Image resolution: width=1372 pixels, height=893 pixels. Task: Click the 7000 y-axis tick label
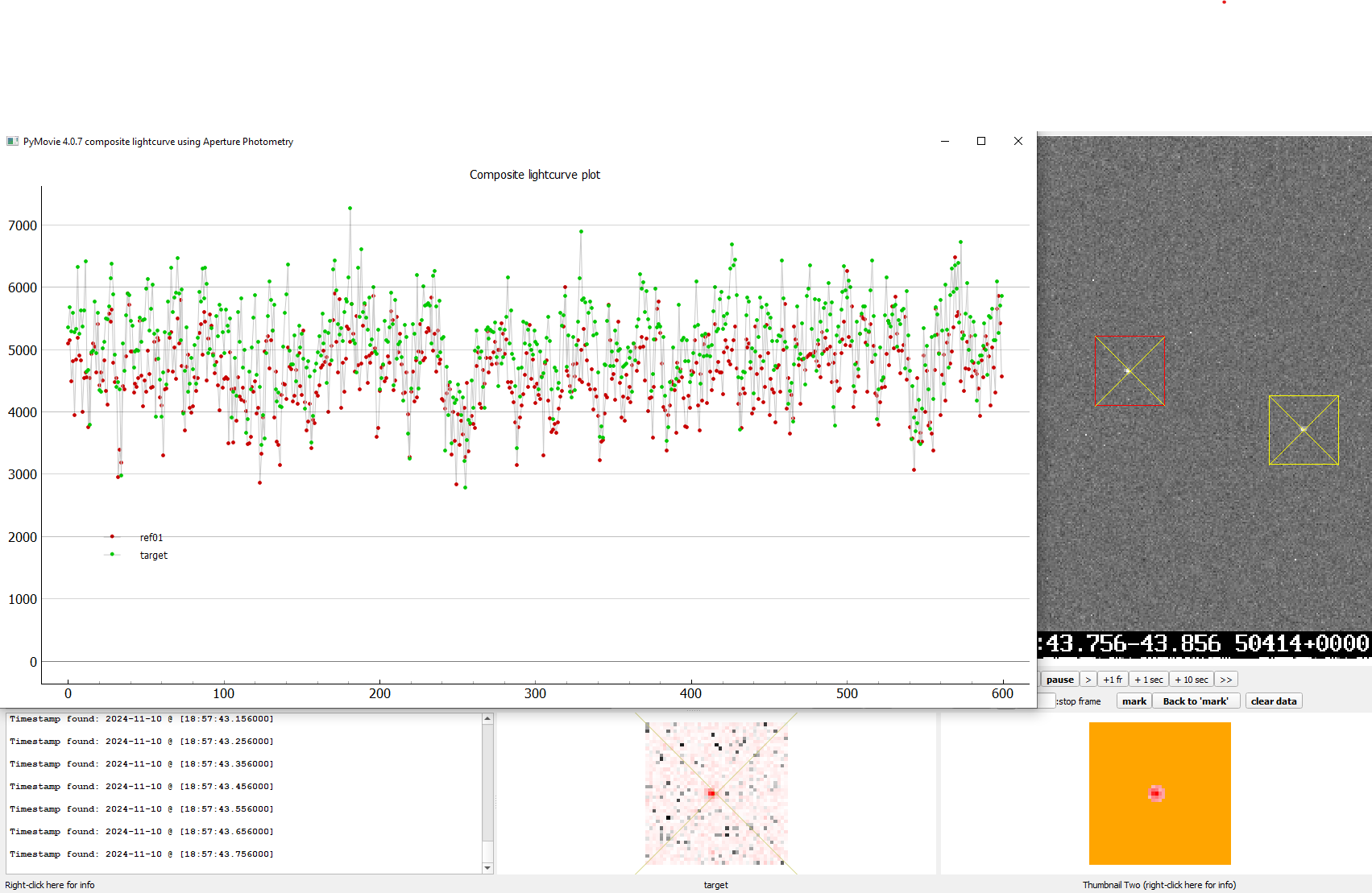tap(23, 225)
